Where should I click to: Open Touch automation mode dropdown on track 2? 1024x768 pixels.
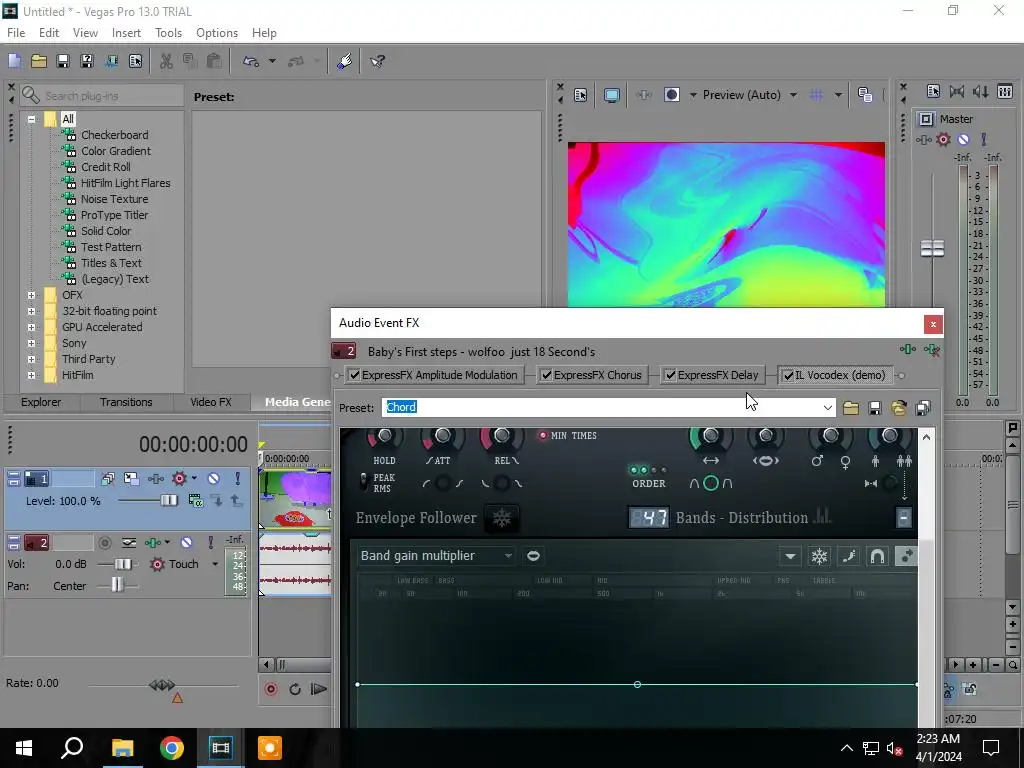215,564
